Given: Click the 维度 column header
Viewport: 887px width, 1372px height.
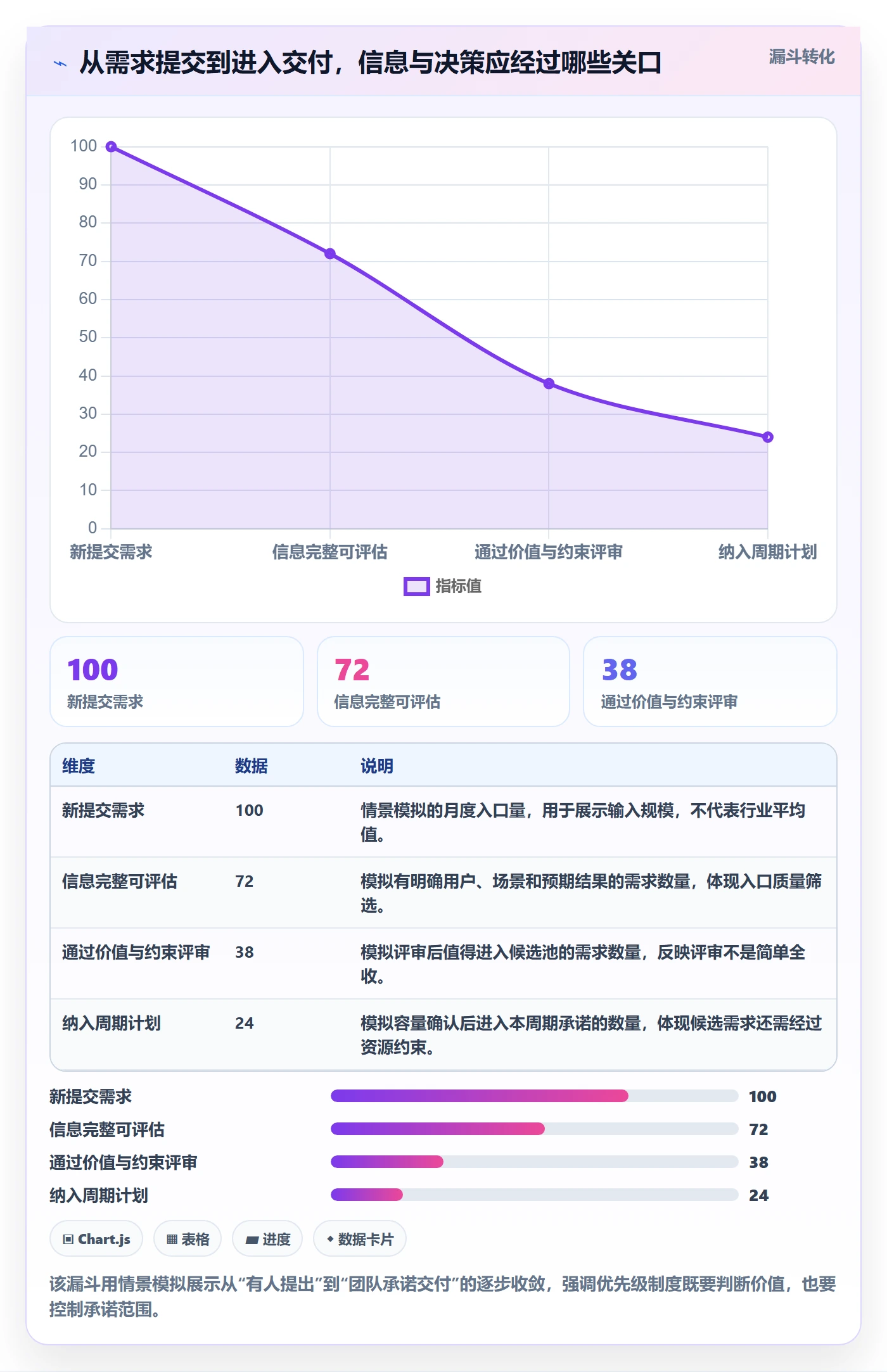Looking at the screenshot, I should [x=79, y=766].
